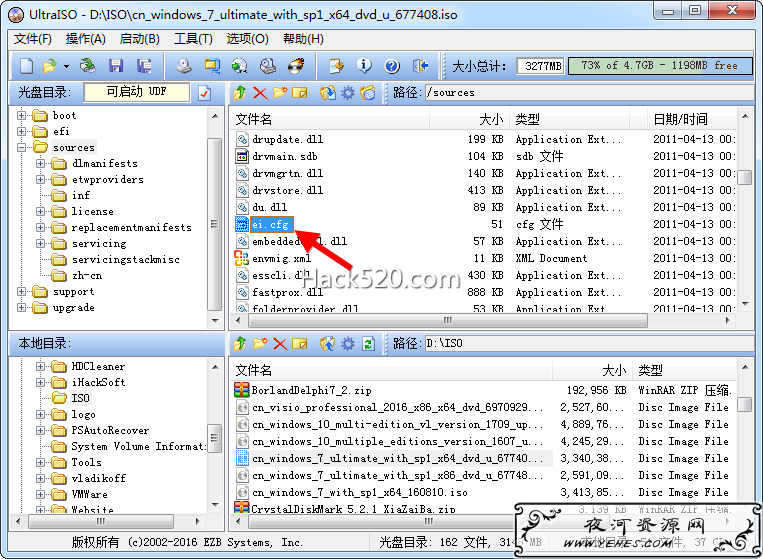Click the 3277MB total size field

pyautogui.click(x=541, y=66)
